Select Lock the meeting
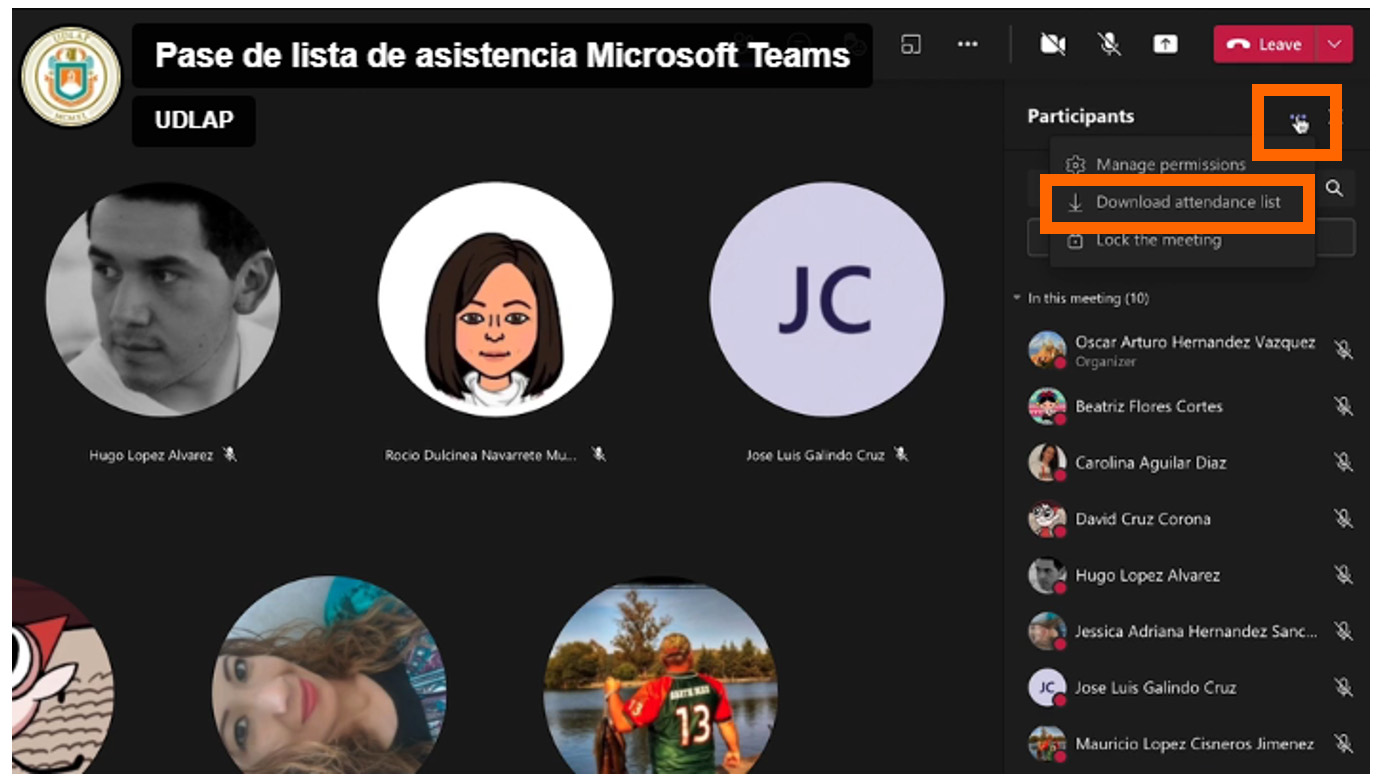The width and height of the screenshot is (1382, 782). (x=1158, y=240)
